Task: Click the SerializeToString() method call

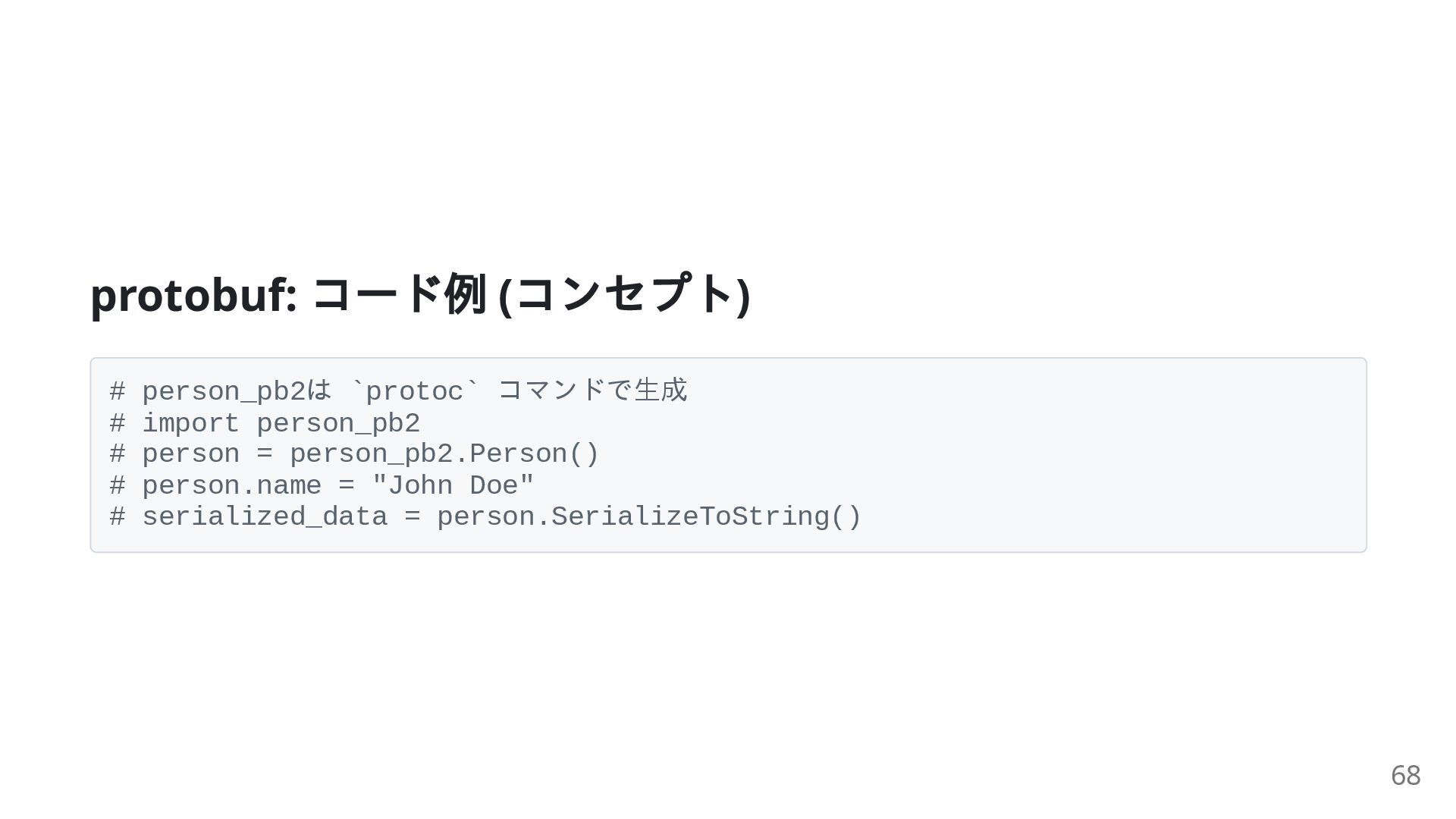Action: pyautogui.click(x=706, y=517)
